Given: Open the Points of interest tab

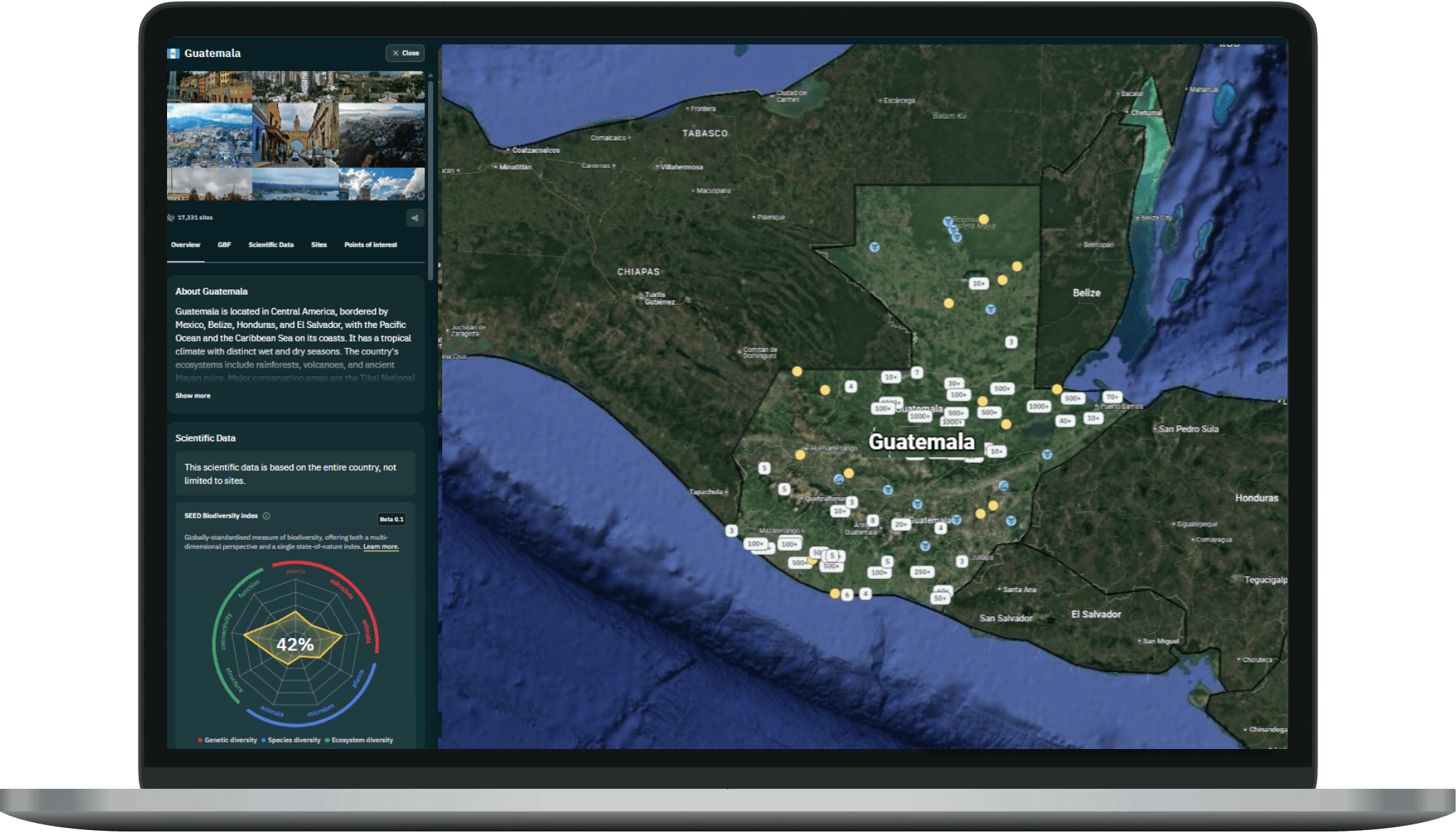Looking at the screenshot, I should click(x=370, y=245).
